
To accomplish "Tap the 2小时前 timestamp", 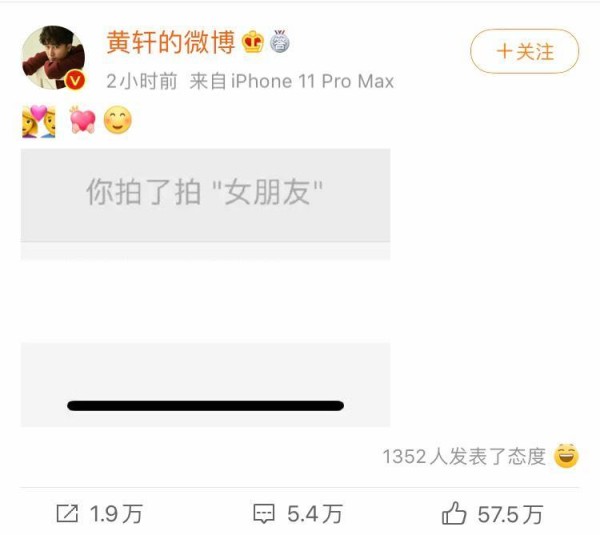I will tap(142, 82).
